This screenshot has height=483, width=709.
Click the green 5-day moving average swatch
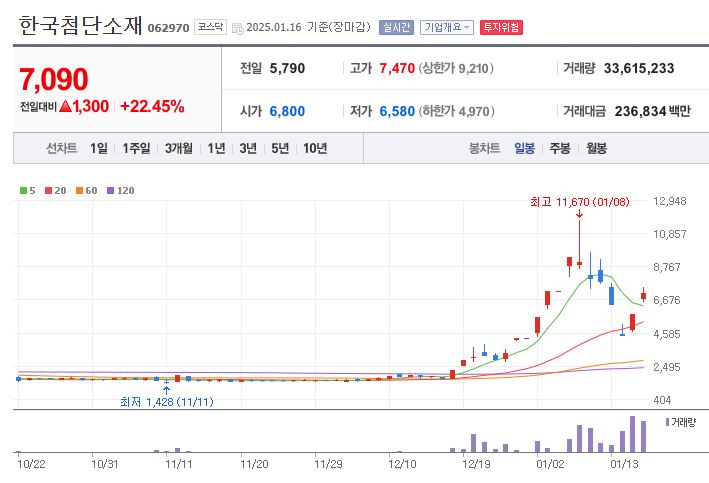click(24, 191)
